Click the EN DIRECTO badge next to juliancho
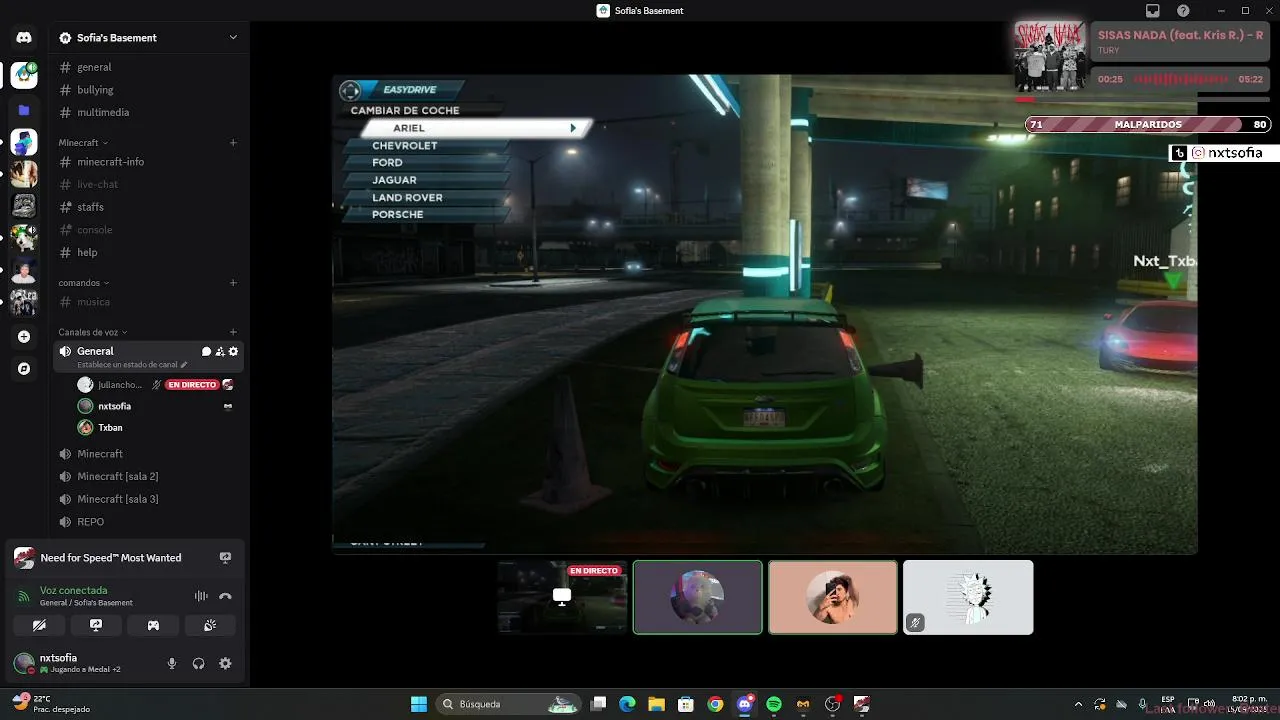The width and height of the screenshot is (1280, 720). pyautogui.click(x=191, y=385)
